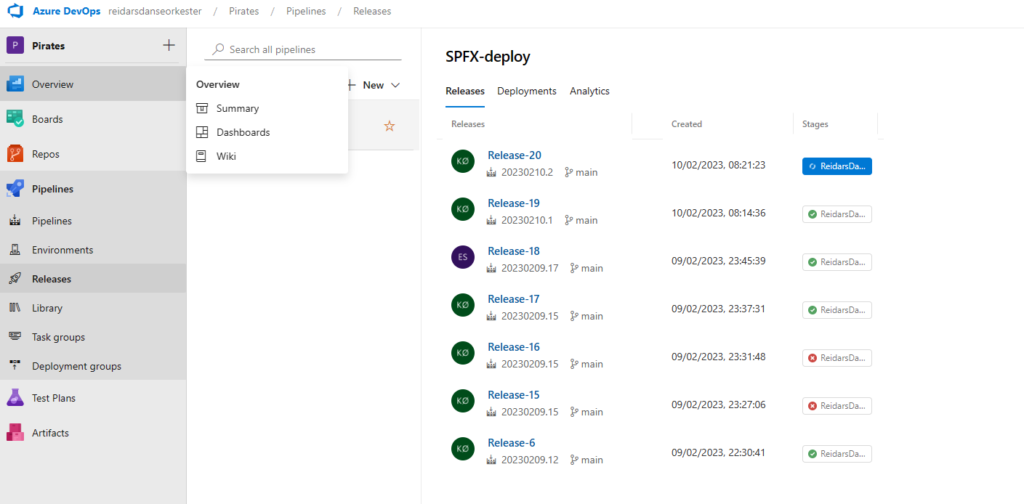Click the Environments icon
Viewport: 1024px width, 504px height.
point(15,250)
